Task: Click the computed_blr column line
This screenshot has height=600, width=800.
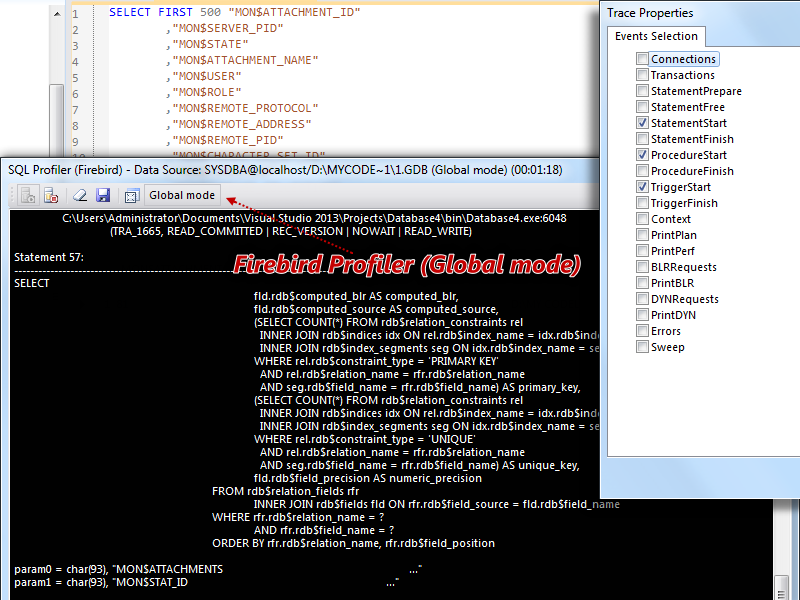Action: pyautogui.click(x=356, y=296)
